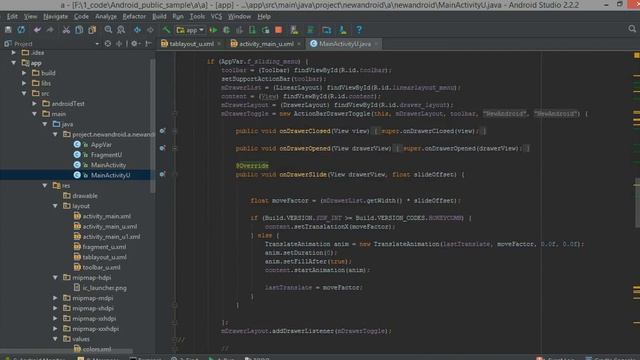Open the Refactor menu

click(134, 16)
